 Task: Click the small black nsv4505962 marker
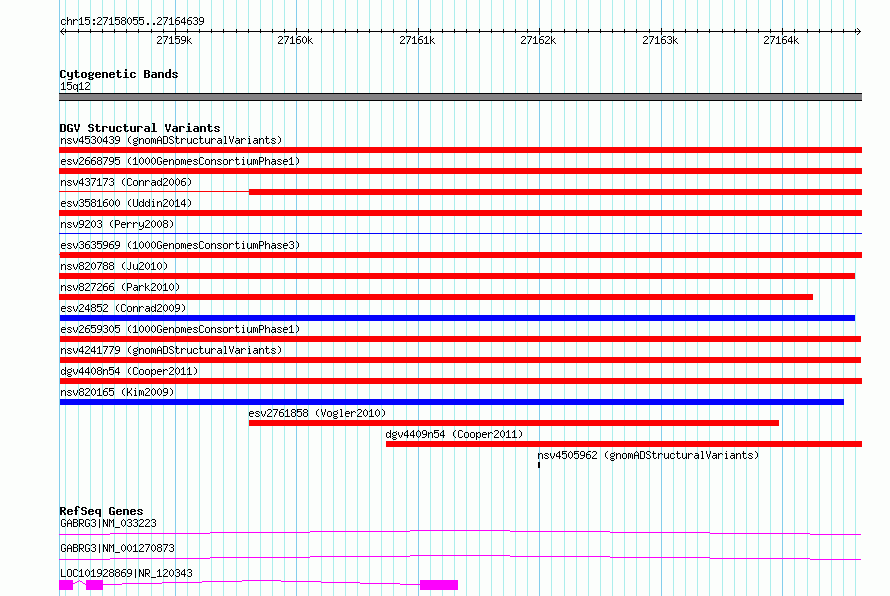pyautogui.click(x=539, y=465)
